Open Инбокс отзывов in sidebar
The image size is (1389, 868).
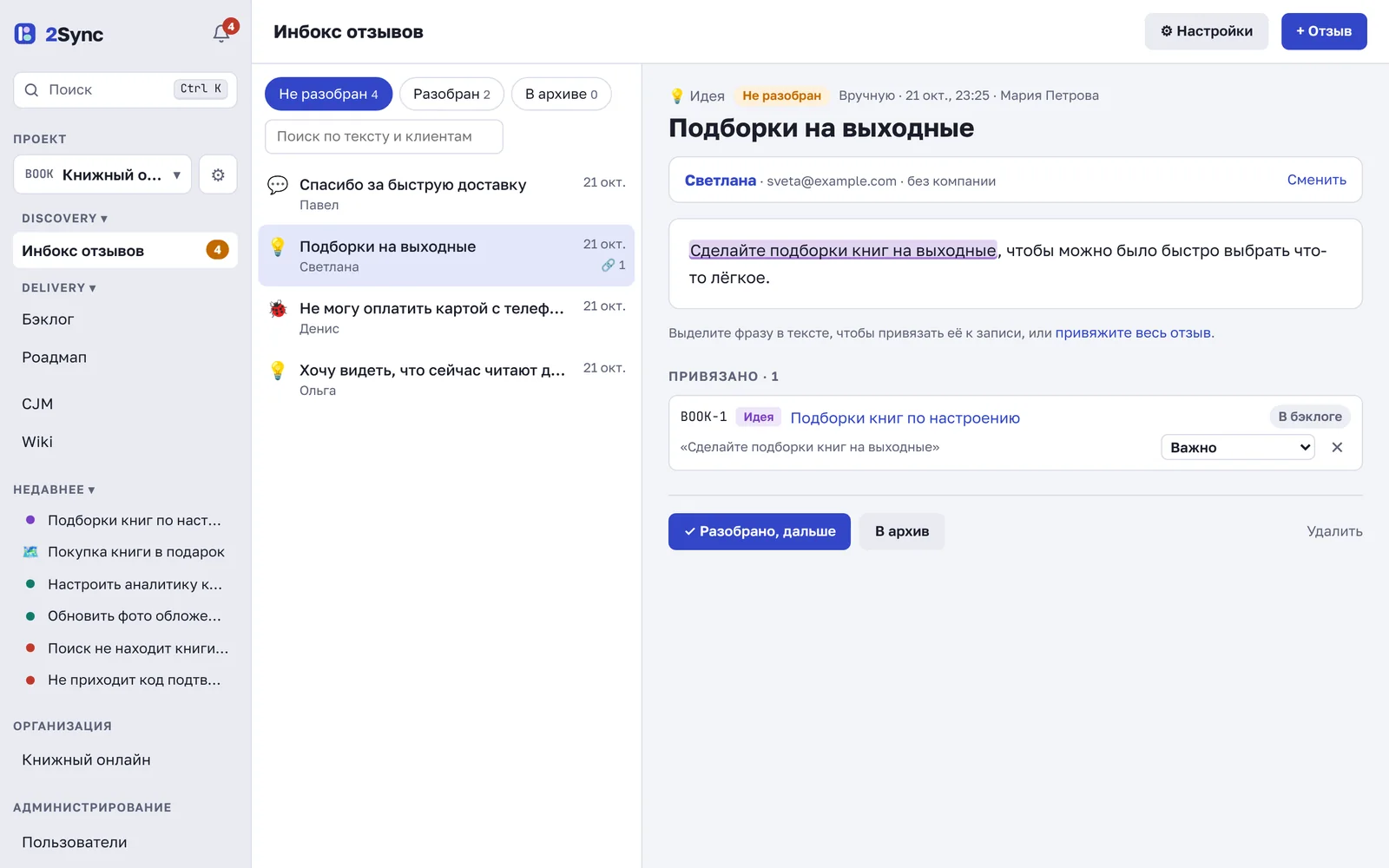pos(126,250)
